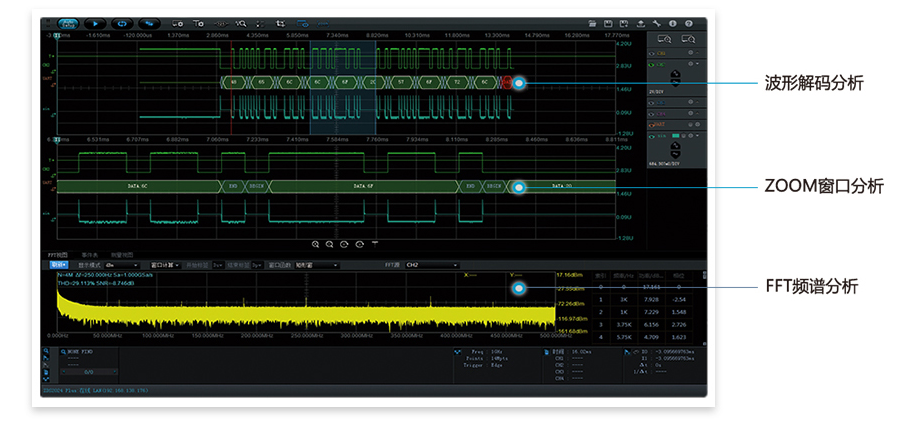Start acquisition with the play button
The width and height of the screenshot is (908, 424).
(x=95, y=24)
